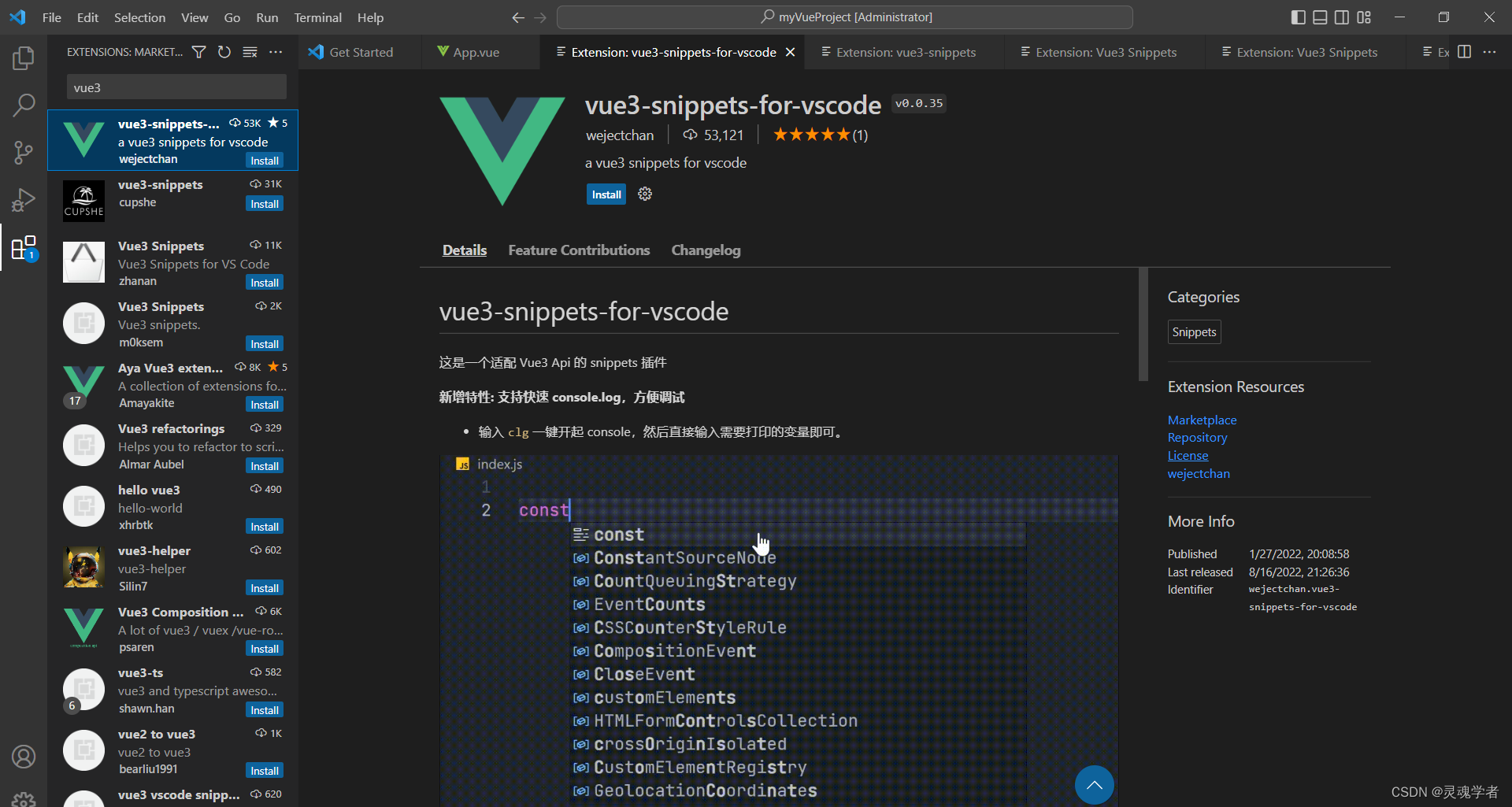Switch to Extension: vue3-snippets tab
Image resolution: width=1512 pixels, height=807 pixels.
(906, 52)
